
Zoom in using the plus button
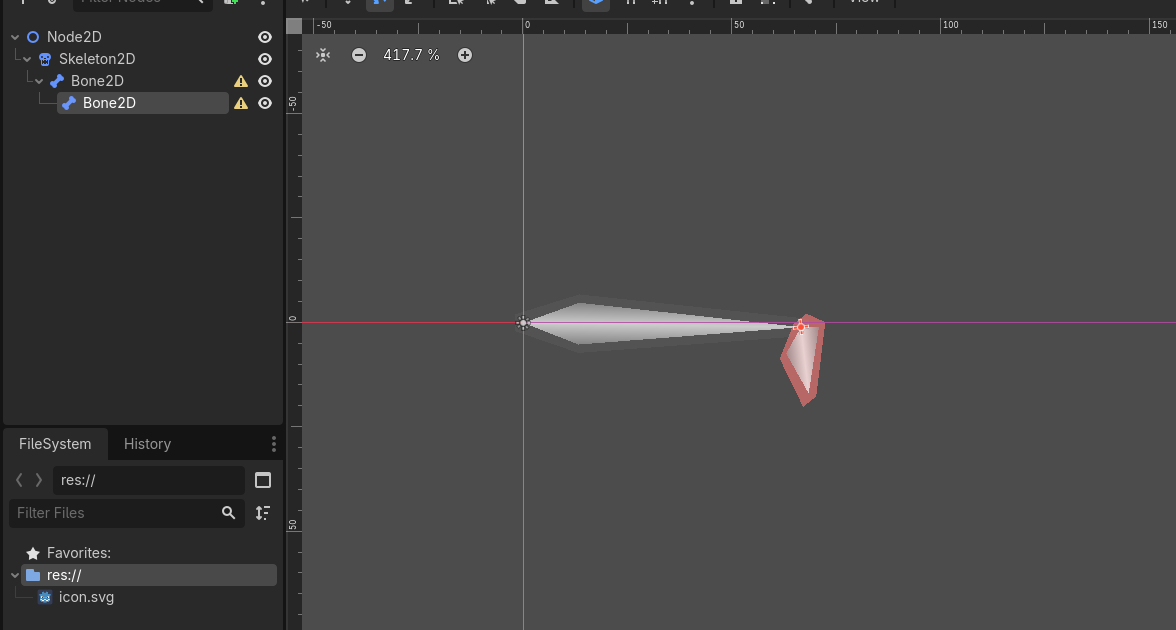pyautogui.click(x=465, y=55)
